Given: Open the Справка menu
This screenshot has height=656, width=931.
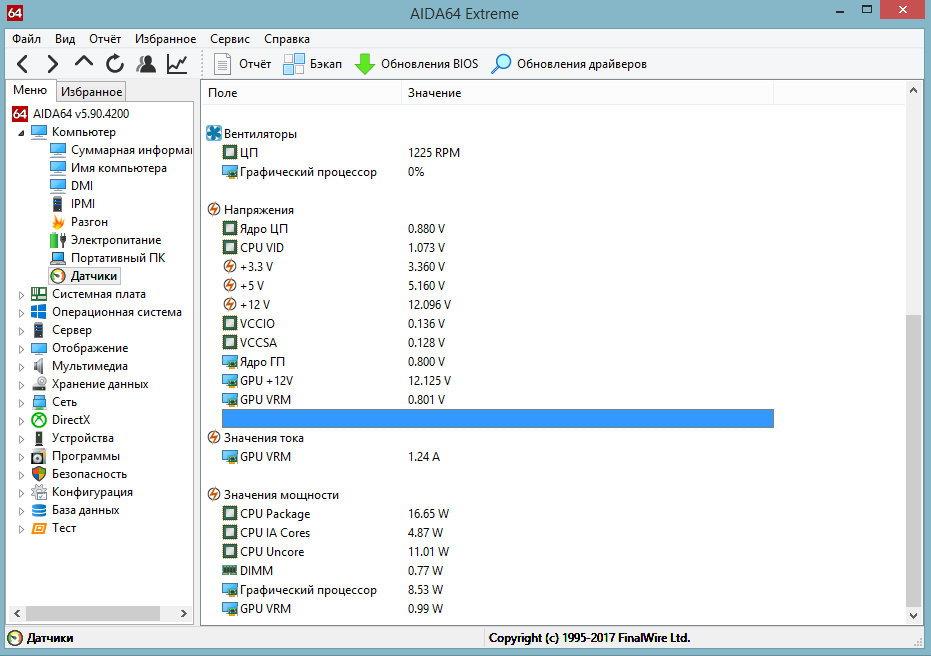Looking at the screenshot, I should coord(287,39).
